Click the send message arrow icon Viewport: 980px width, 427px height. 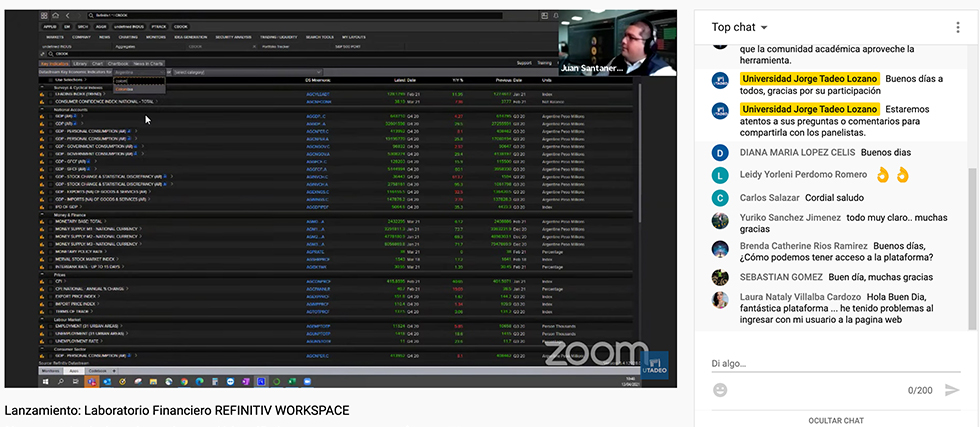(x=952, y=390)
